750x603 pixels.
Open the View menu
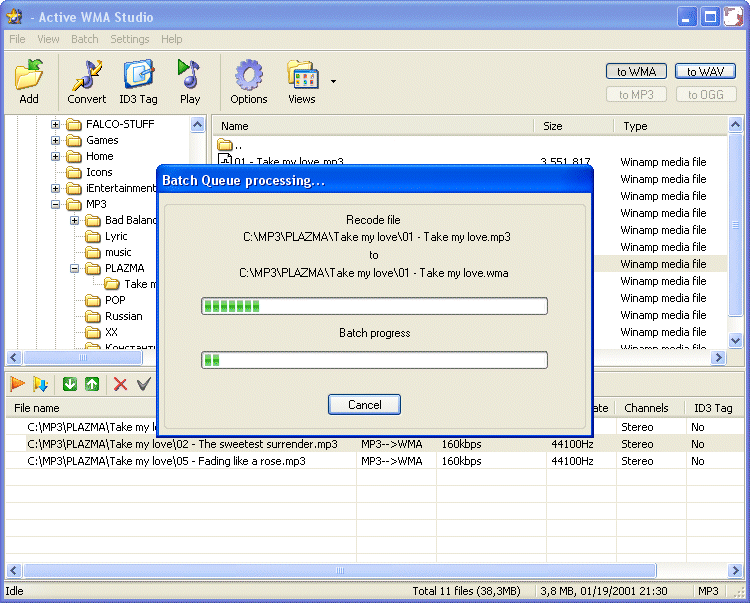click(x=48, y=39)
